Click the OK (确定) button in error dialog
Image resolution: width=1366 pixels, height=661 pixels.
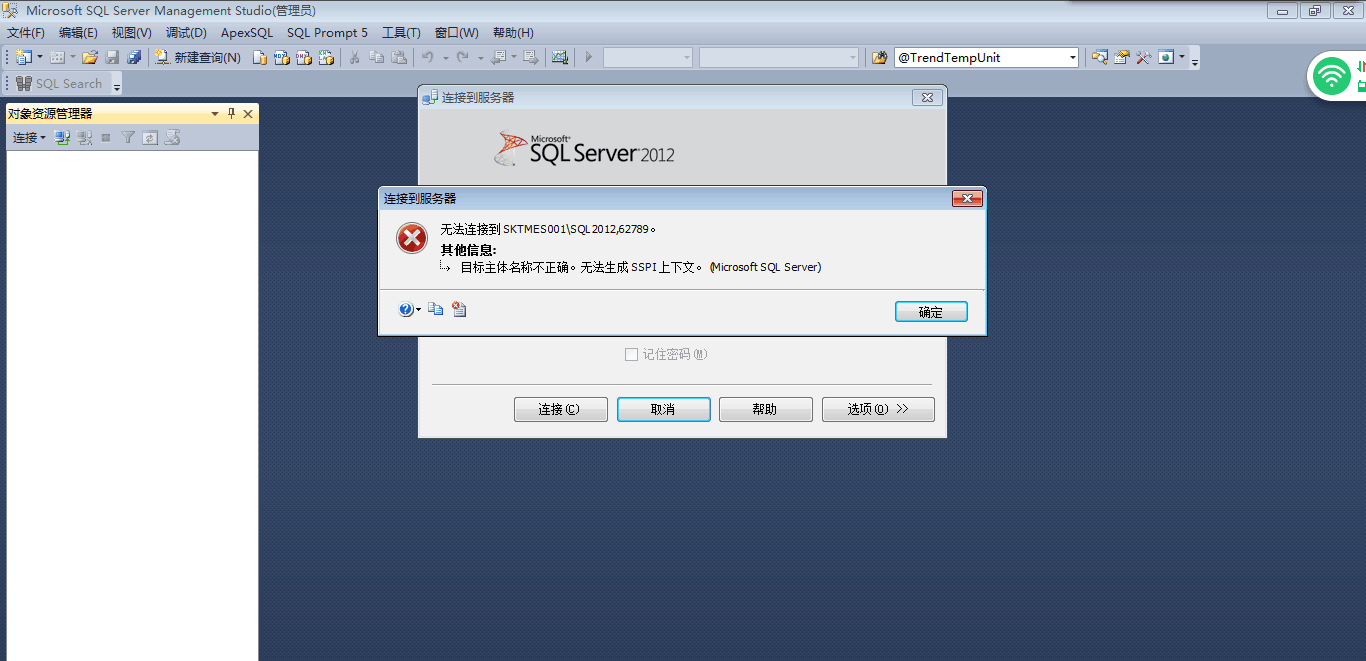[931, 312]
